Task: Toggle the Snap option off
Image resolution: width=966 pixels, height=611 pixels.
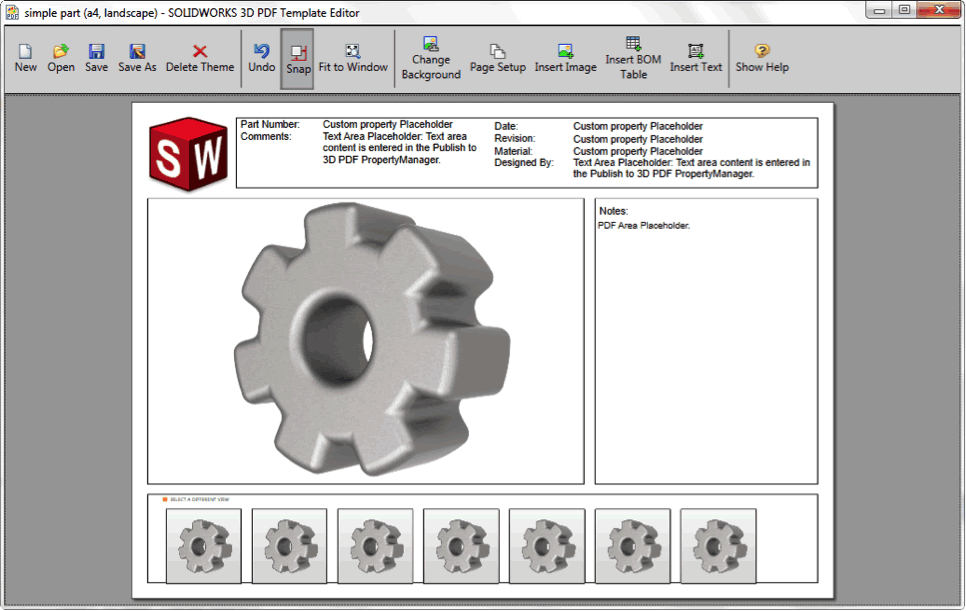Action: [298, 59]
